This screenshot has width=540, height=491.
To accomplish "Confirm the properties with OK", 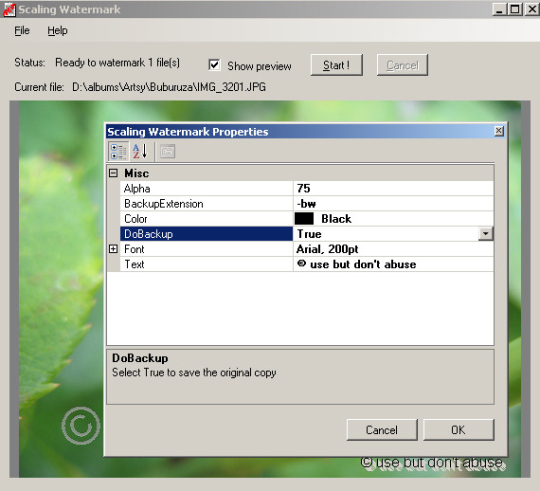I will tap(458, 430).
